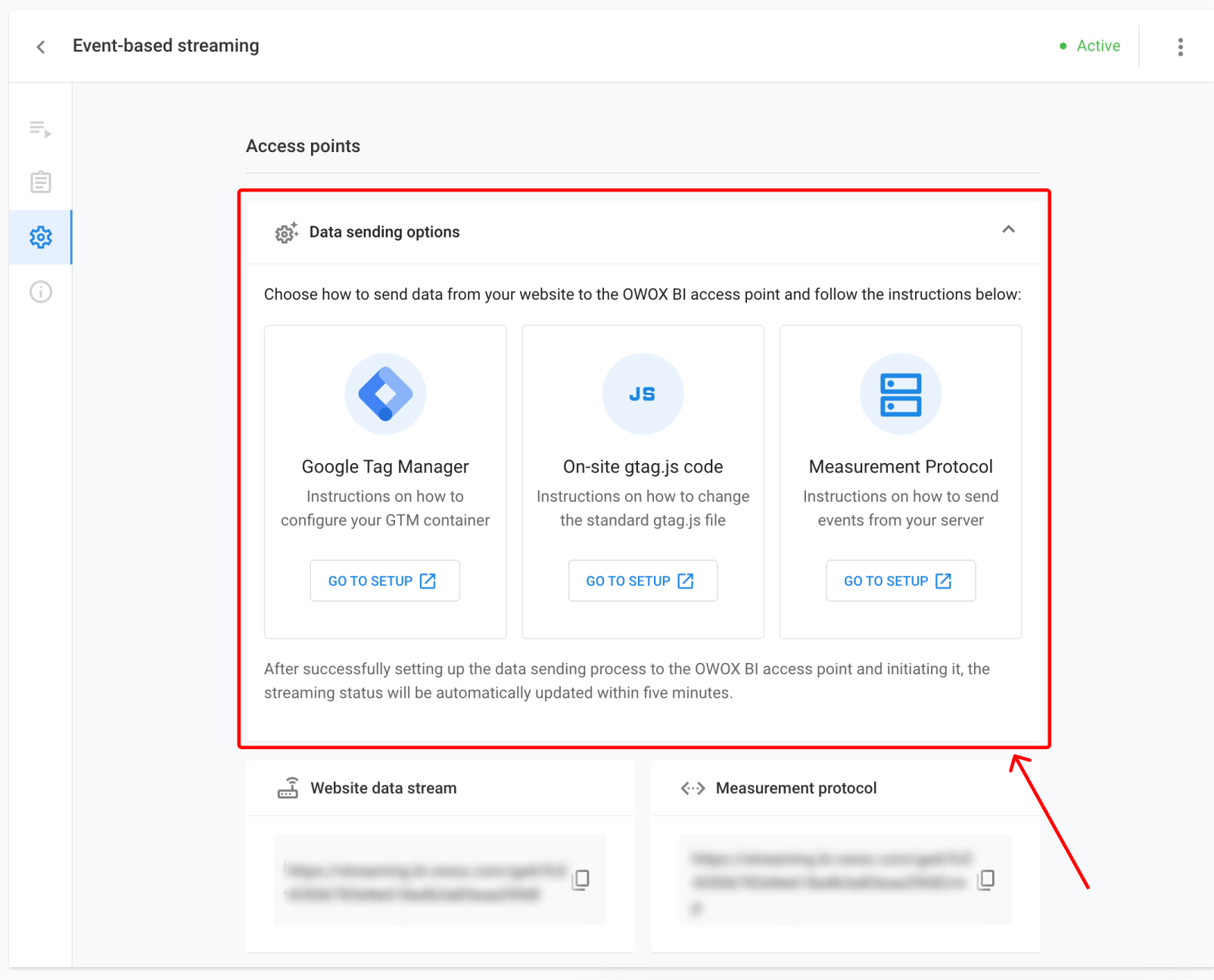Select the Google Tag Manager card title
Viewport: 1214px width, 980px height.
(x=385, y=467)
